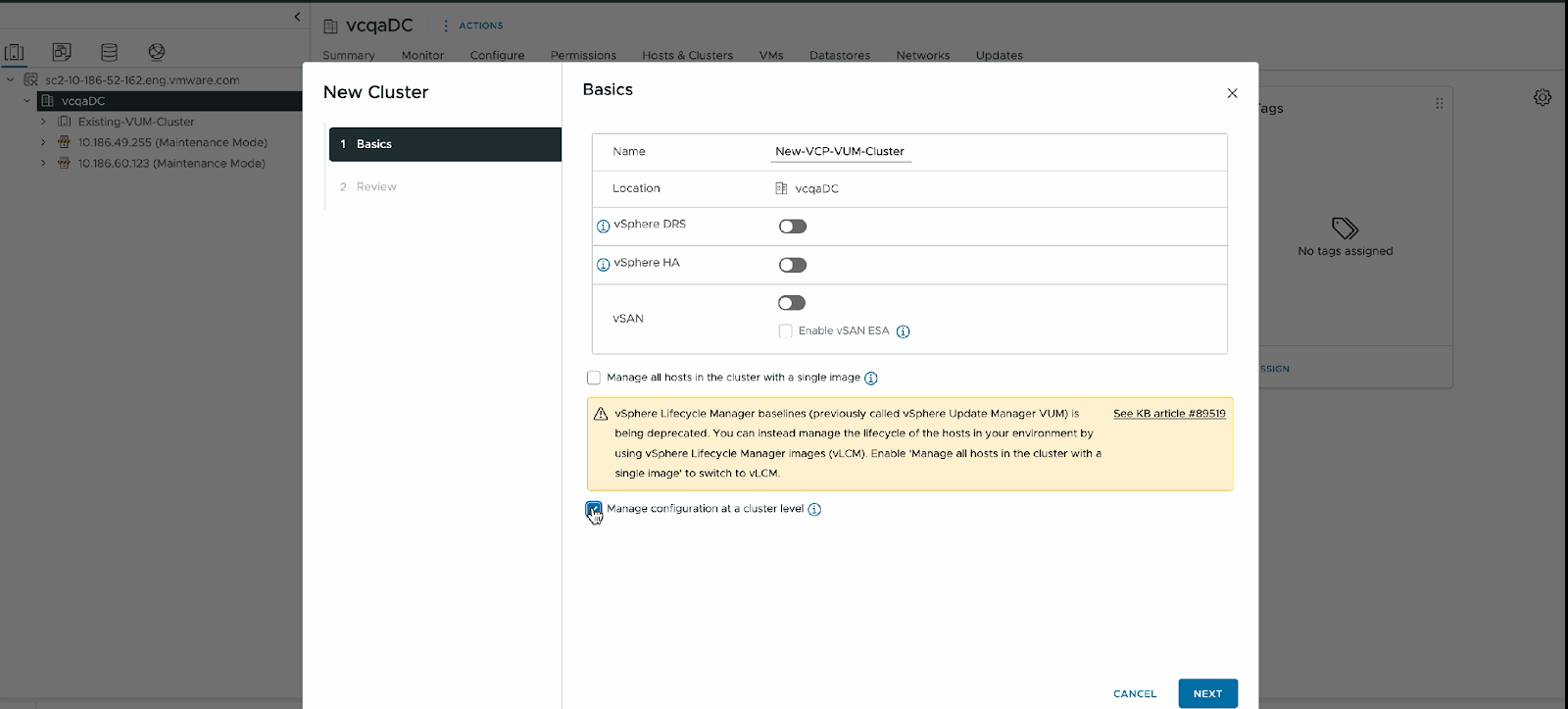The width and height of the screenshot is (1568, 709).
Task: Expand the 10.186.49.255 host node
Action: 43,142
